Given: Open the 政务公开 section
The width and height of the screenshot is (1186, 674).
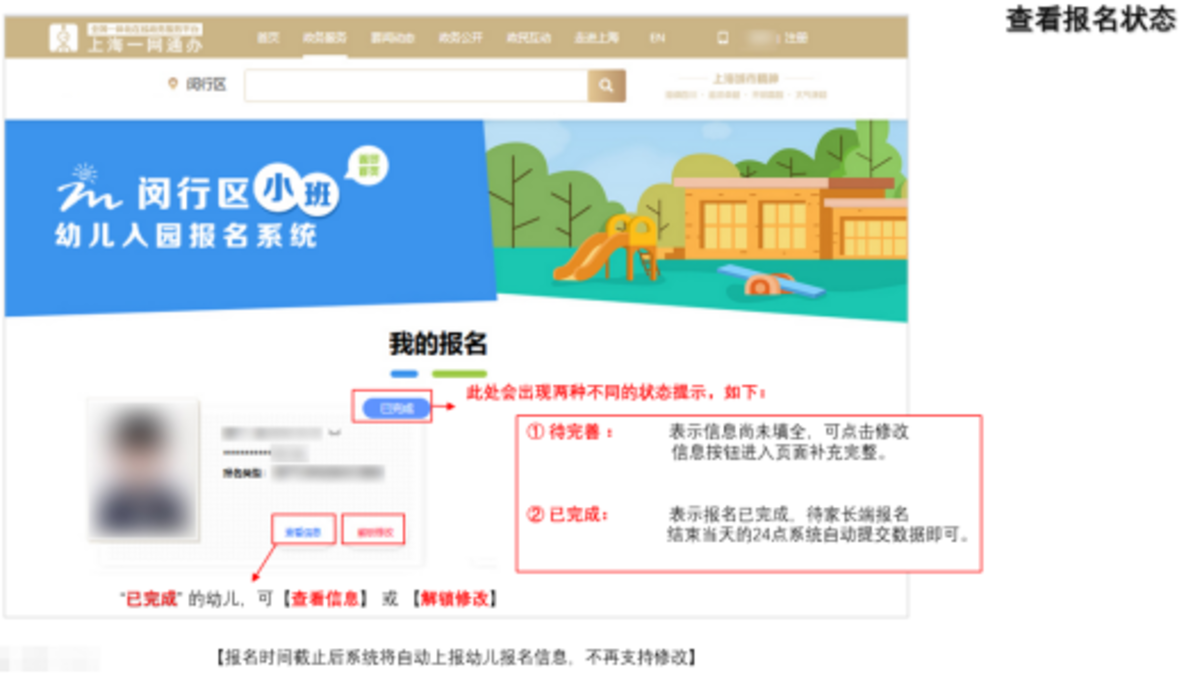Looking at the screenshot, I should 461,36.
